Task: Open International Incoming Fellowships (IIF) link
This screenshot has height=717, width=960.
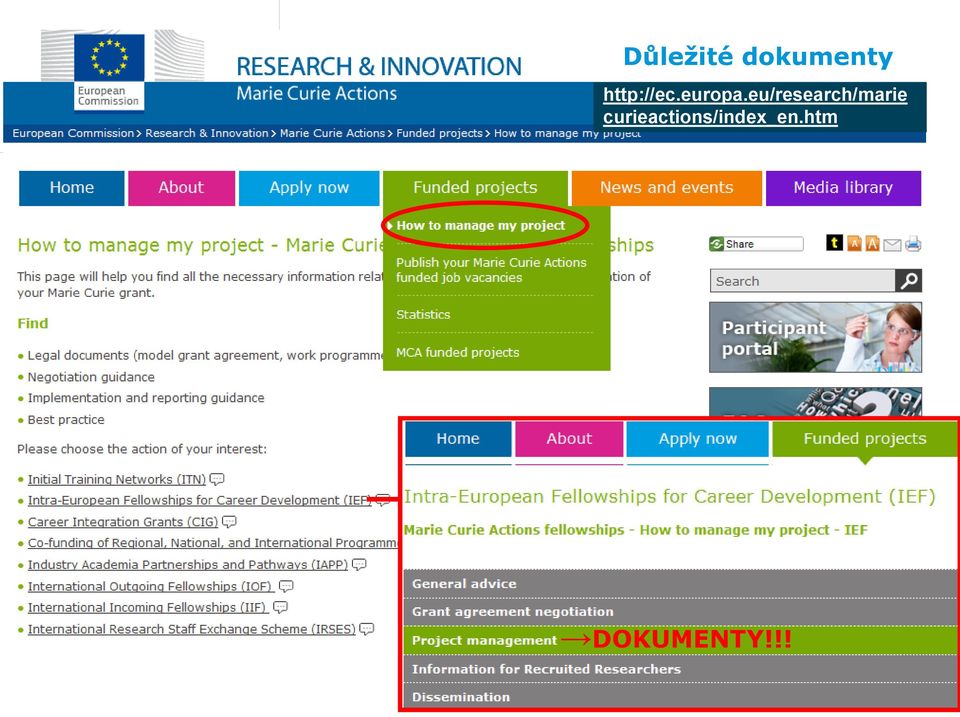Action: pos(148,607)
